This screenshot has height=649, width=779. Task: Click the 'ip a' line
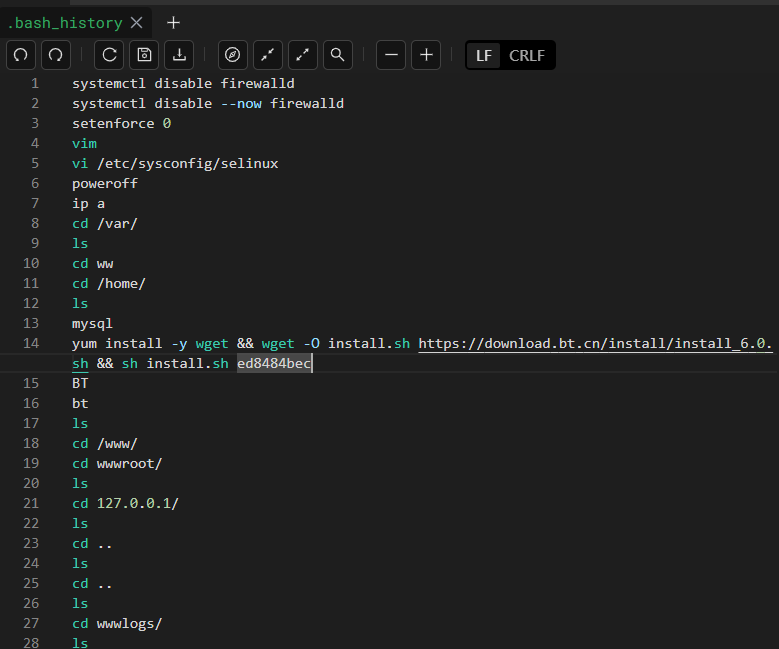coord(88,204)
